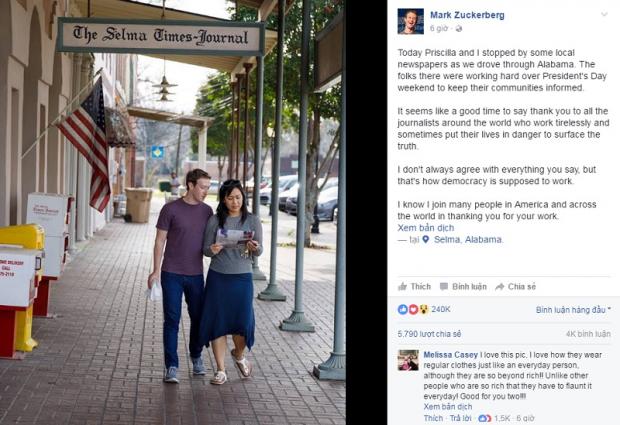The height and width of the screenshot is (425, 620).
Task: View the 240K reactions count
Action: pos(441,309)
